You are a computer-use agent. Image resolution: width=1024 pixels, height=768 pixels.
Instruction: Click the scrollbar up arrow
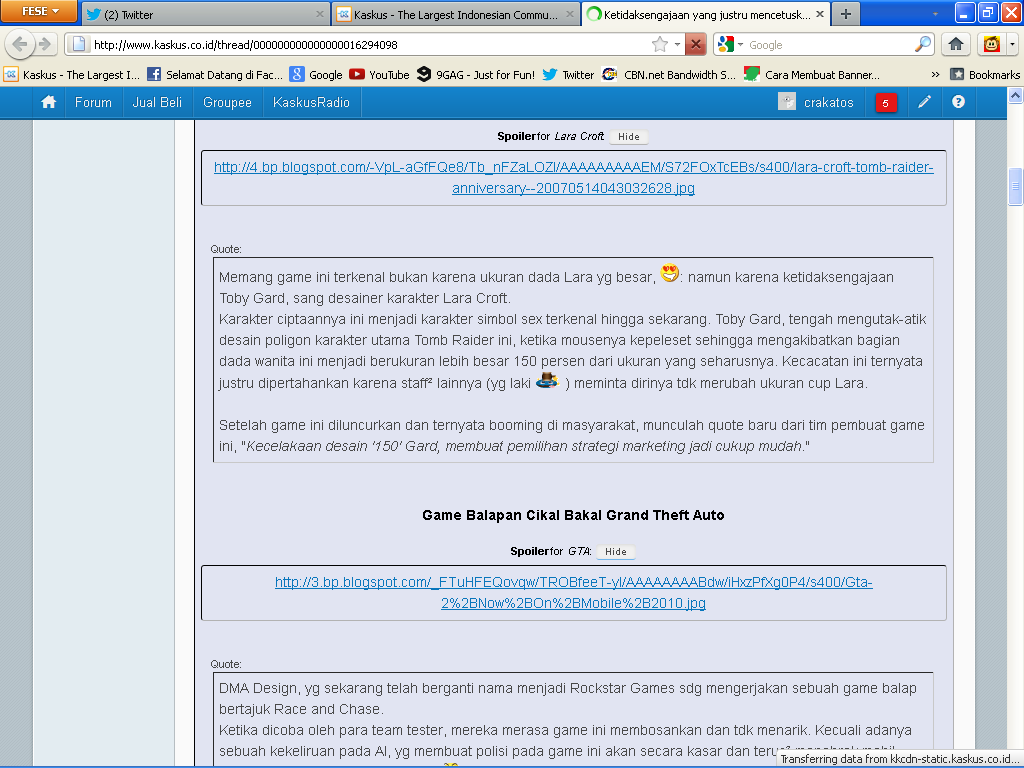1016,95
